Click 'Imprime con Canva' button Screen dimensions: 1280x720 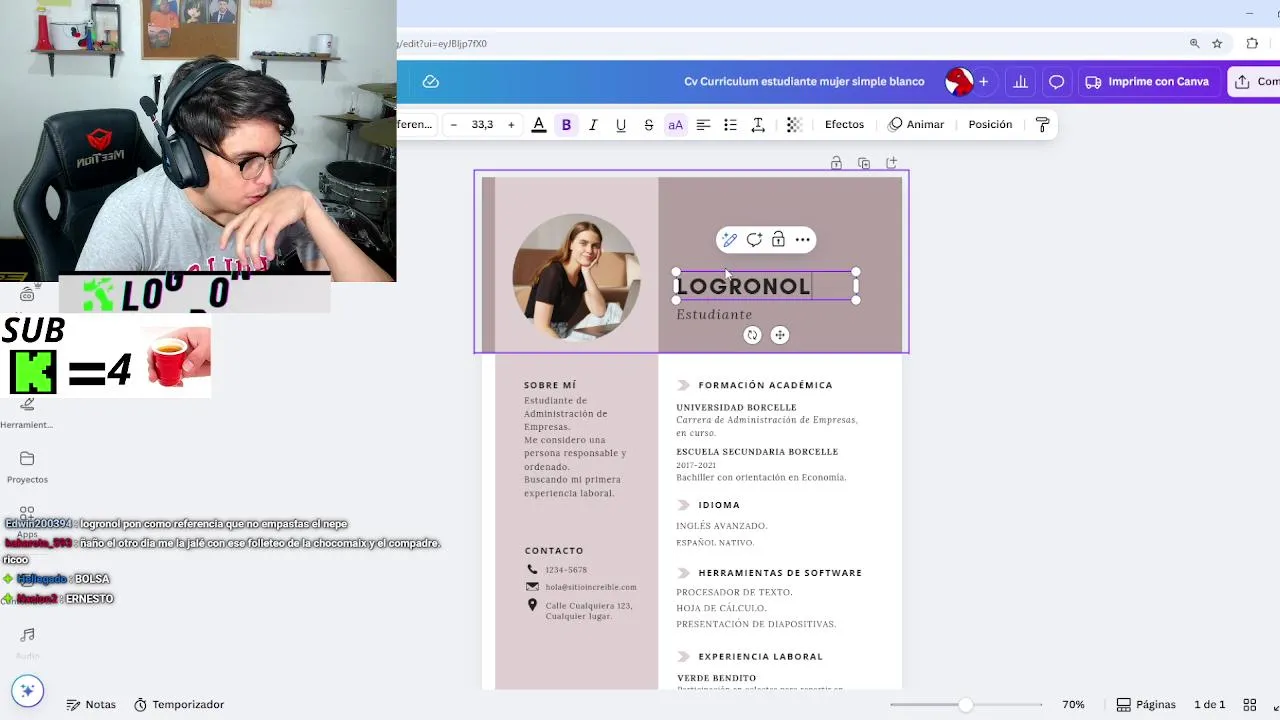point(1148,82)
